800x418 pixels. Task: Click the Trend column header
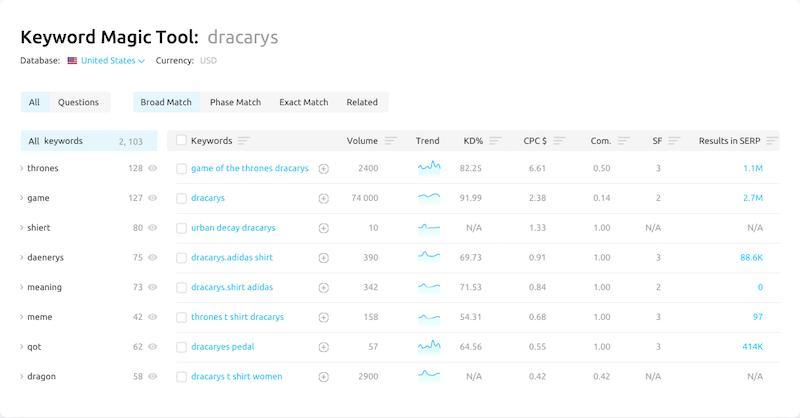(428, 140)
